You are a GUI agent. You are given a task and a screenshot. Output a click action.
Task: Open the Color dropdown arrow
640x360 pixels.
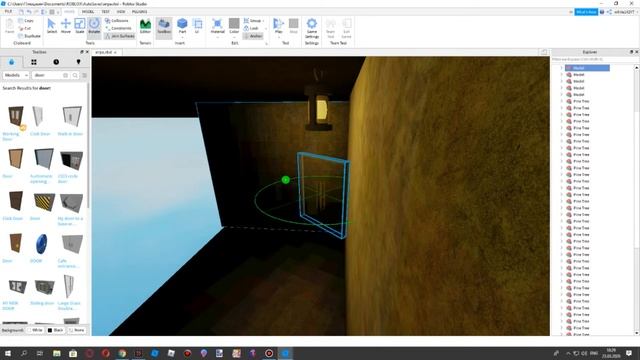[x=234, y=37]
